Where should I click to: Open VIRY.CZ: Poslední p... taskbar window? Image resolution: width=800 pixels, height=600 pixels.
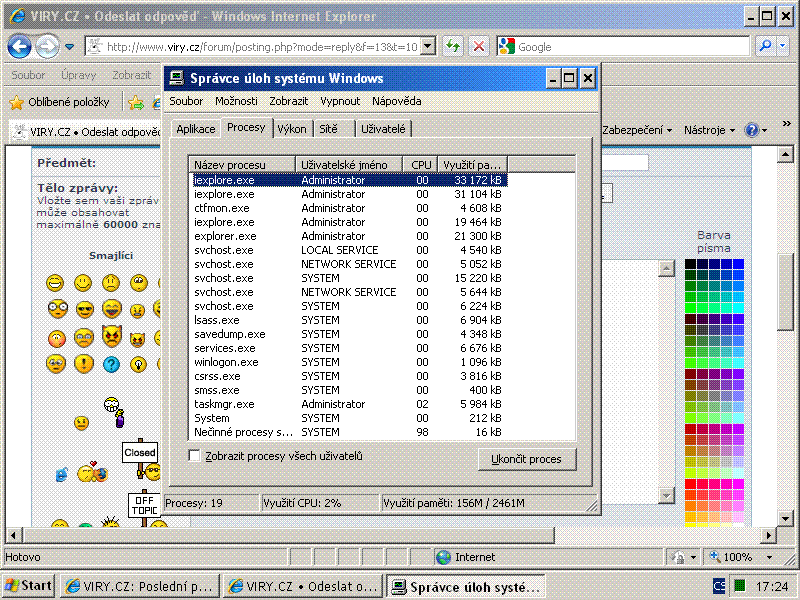140,587
